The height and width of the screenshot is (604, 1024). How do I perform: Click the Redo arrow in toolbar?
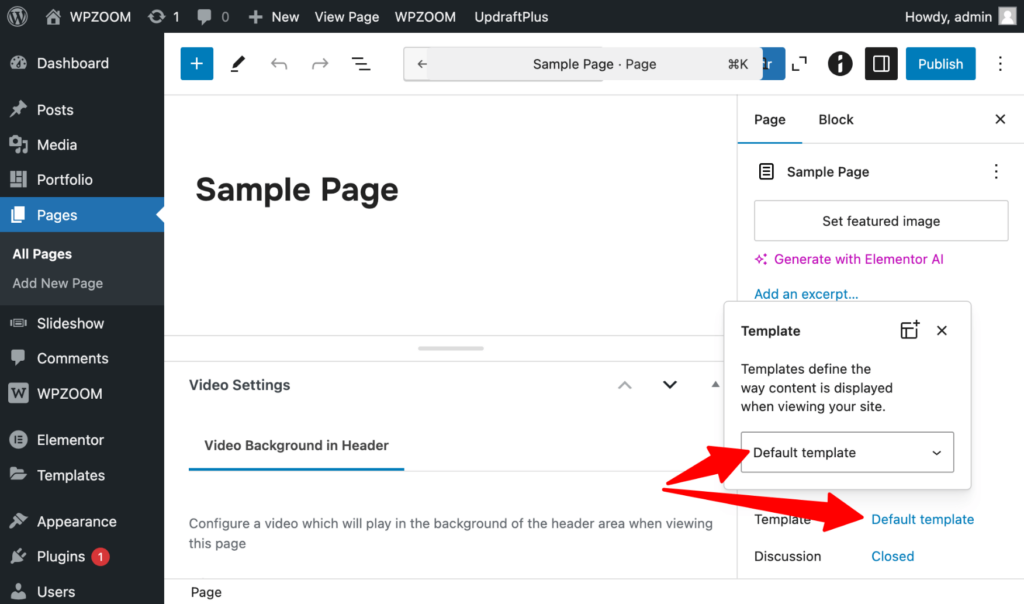click(320, 64)
